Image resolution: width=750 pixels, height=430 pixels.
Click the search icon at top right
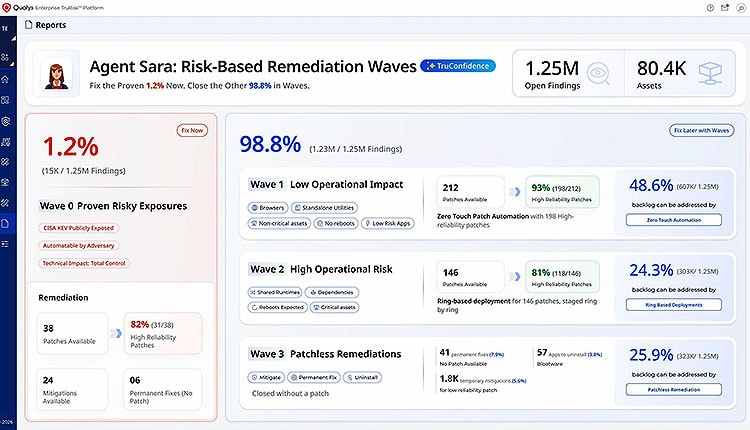740,8
